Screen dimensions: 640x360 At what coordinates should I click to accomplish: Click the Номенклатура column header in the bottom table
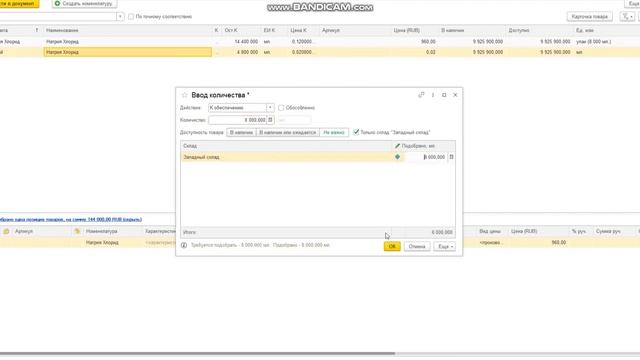(113, 231)
